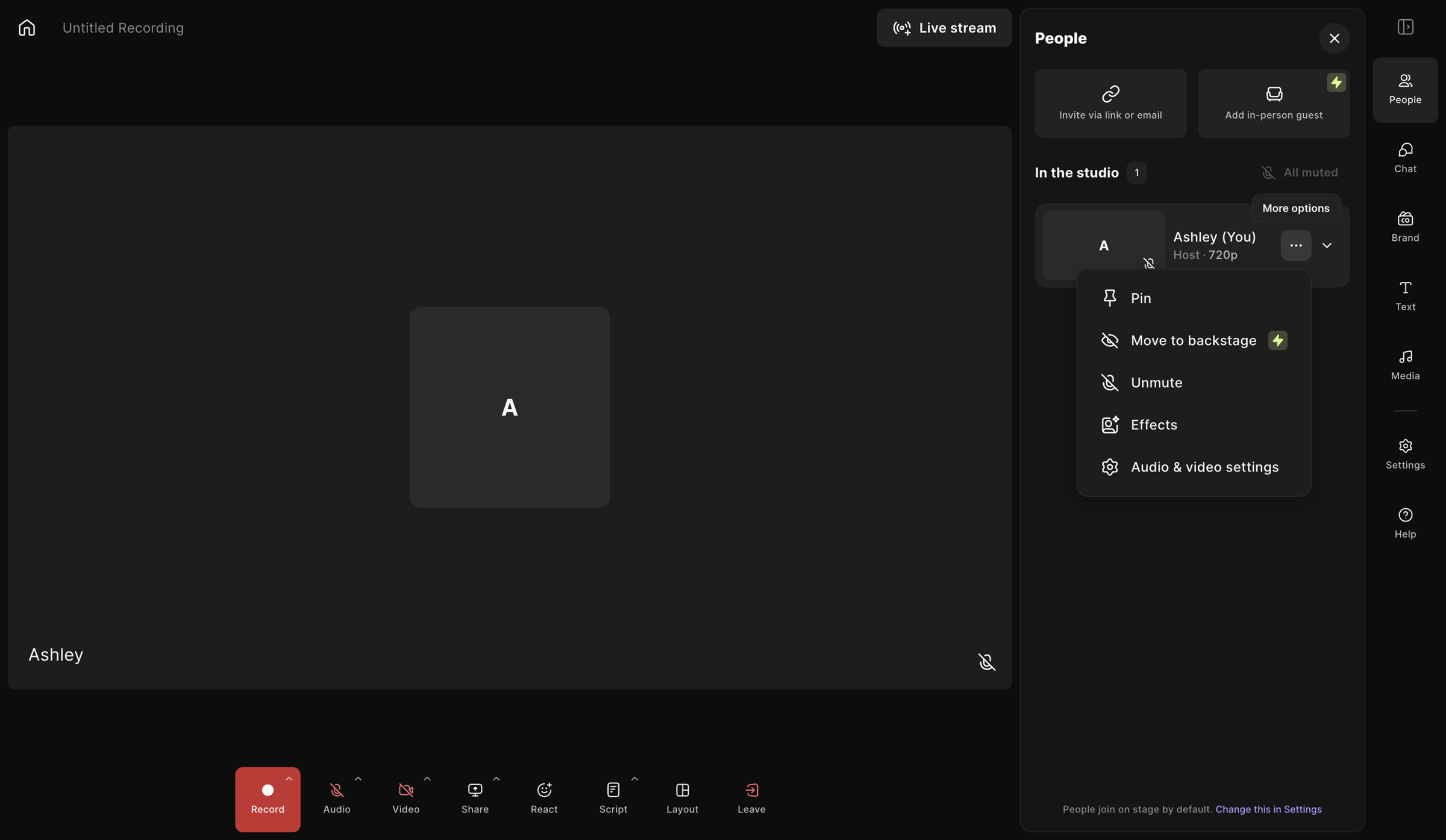Viewport: 1446px width, 840px height.
Task: Expand the Record options caret
Action: [x=289, y=779]
